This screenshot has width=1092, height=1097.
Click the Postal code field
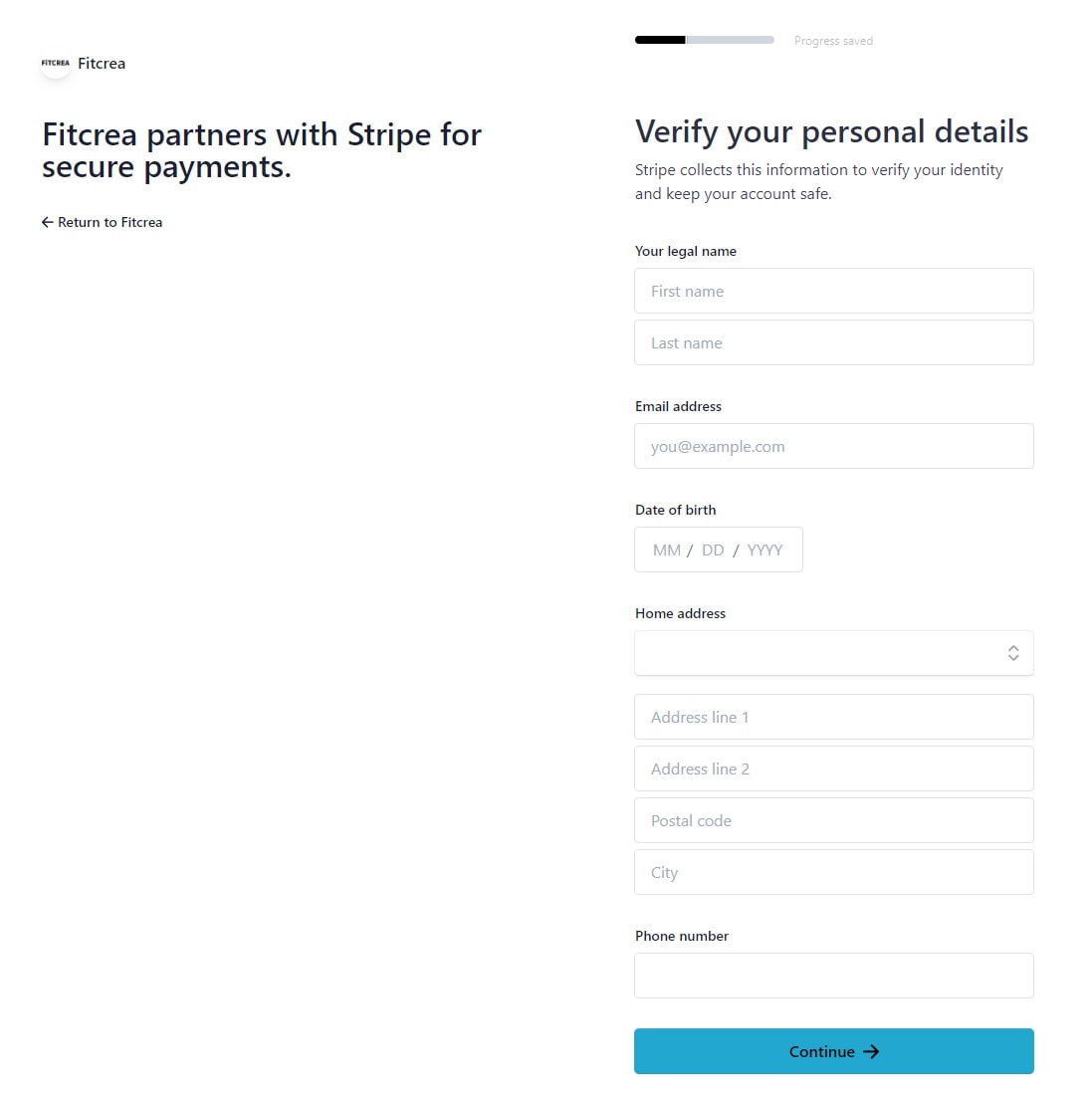[x=834, y=820]
